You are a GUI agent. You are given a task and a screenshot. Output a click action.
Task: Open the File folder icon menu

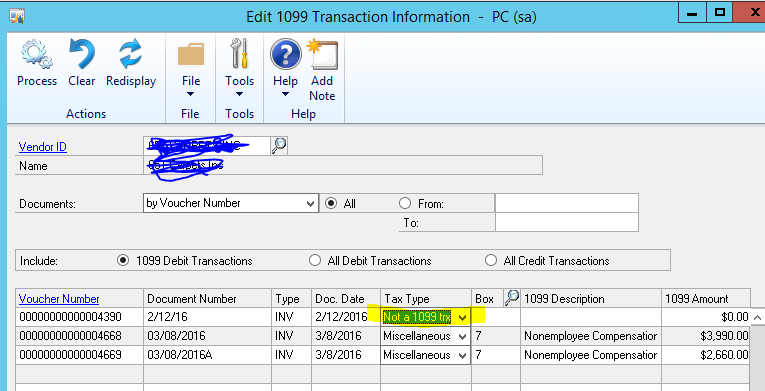point(191,55)
